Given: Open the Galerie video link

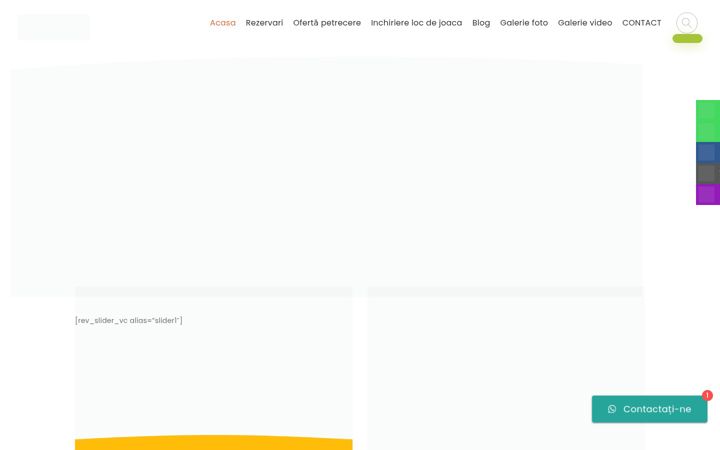Looking at the screenshot, I should click(585, 22).
